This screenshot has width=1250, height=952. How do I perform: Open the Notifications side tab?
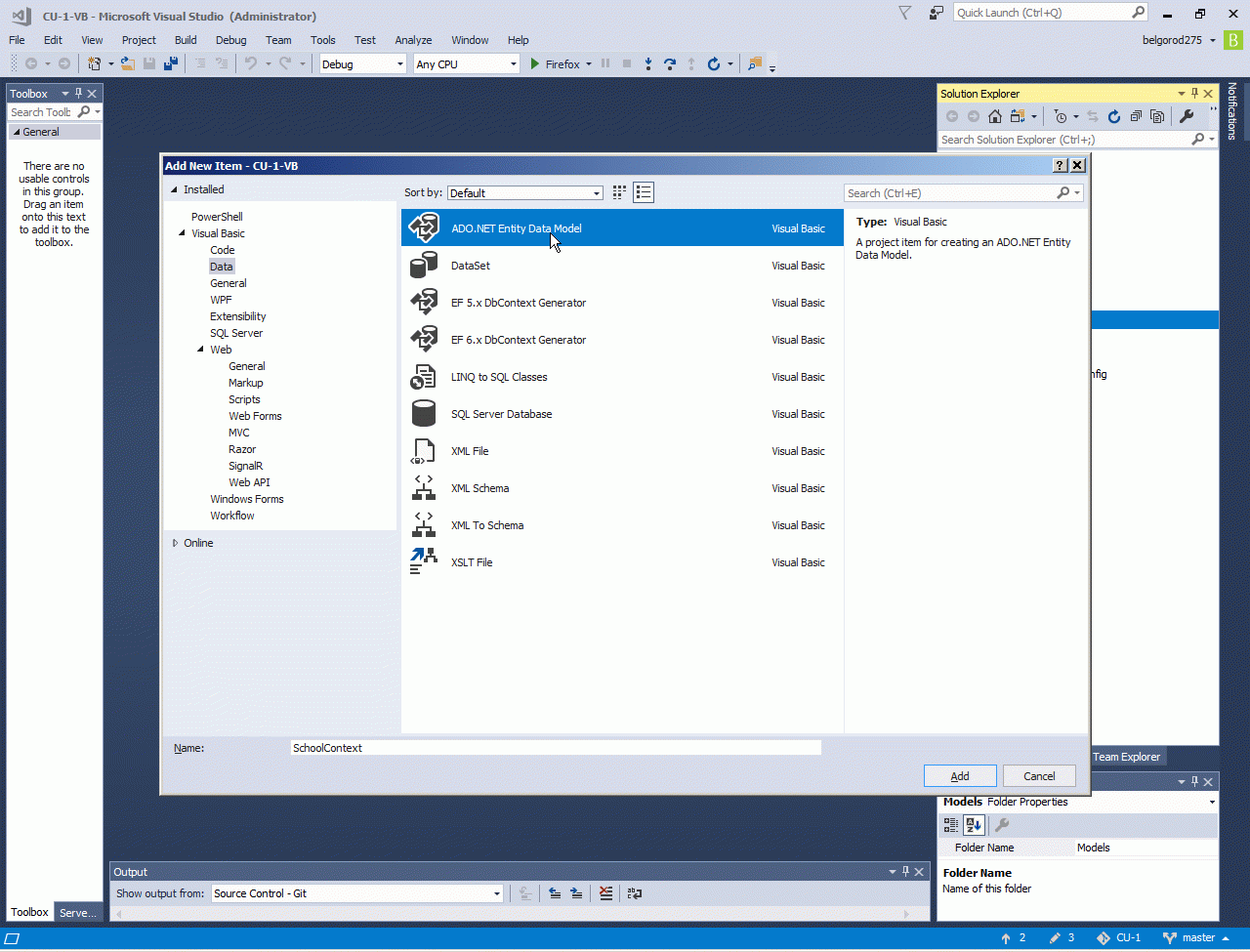1232,110
